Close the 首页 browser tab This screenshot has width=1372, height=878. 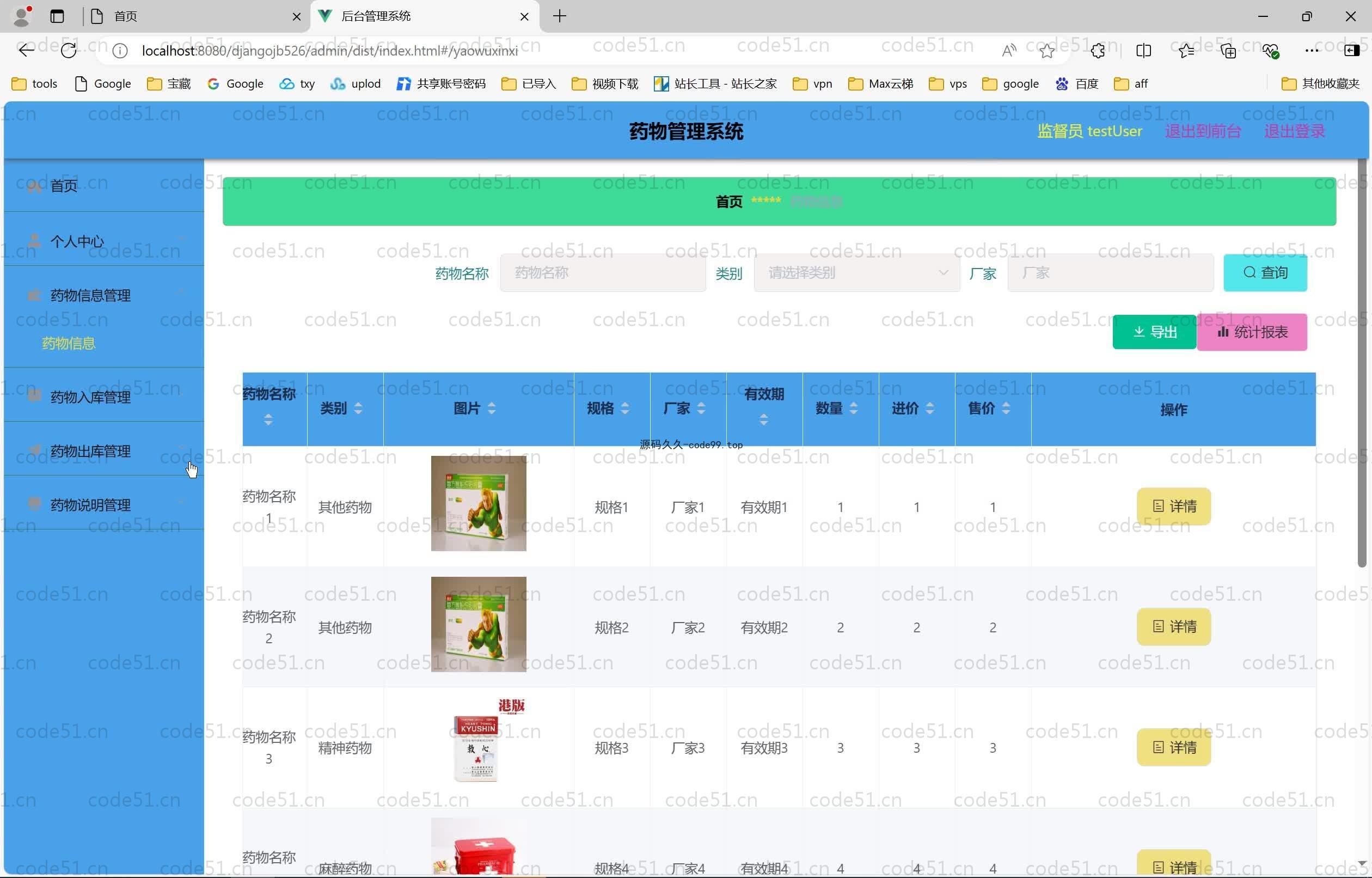click(x=296, y=16)
